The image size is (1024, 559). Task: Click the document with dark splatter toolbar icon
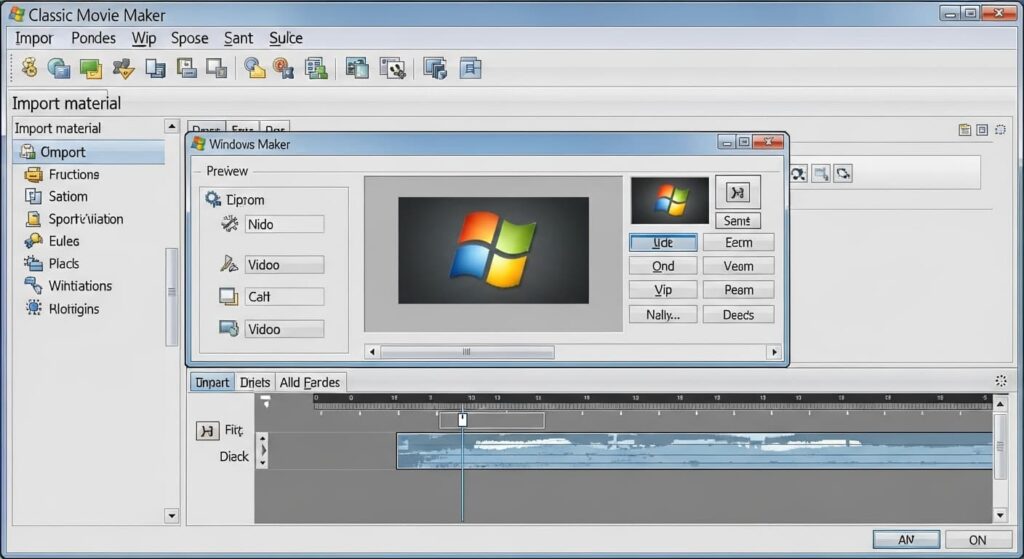392,68
